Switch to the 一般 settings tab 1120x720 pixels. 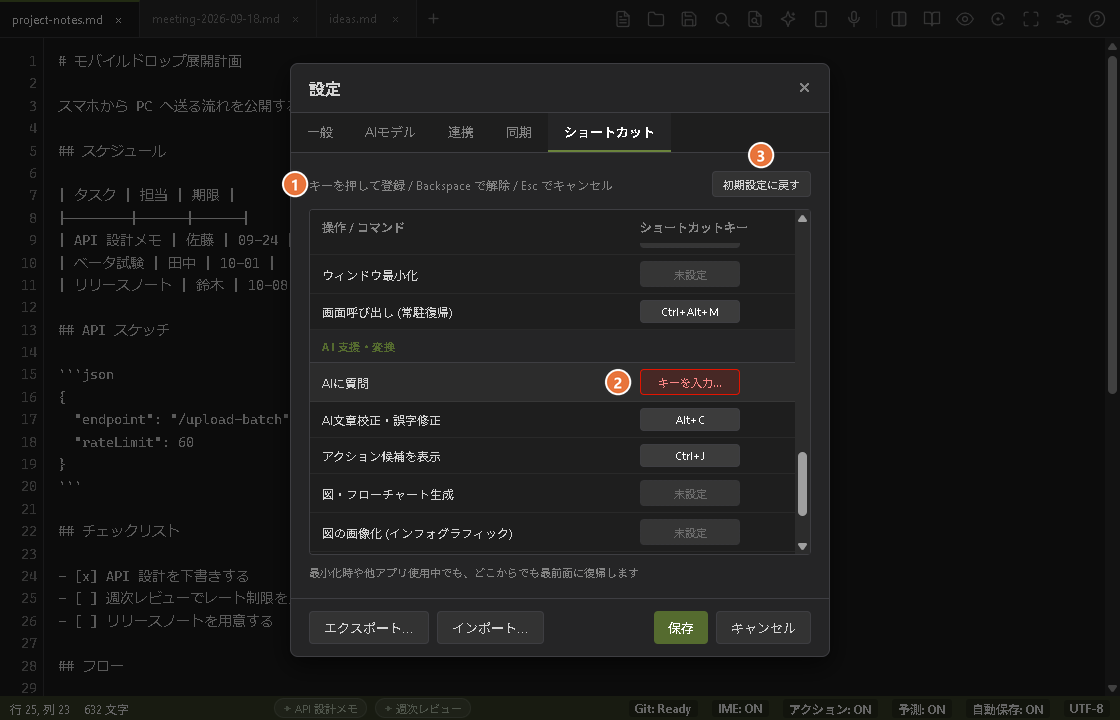pyautogui.click(x=320, y=132)
